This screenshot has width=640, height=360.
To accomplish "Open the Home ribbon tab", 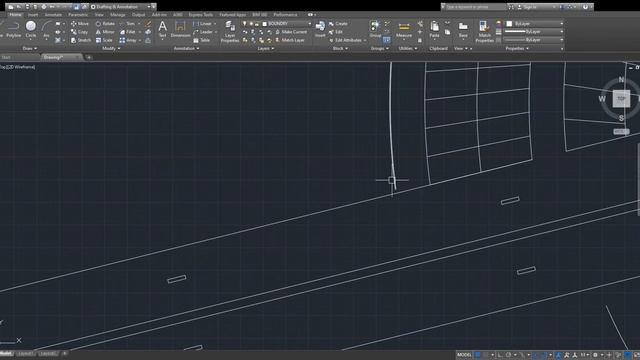I will pos(15,15).
